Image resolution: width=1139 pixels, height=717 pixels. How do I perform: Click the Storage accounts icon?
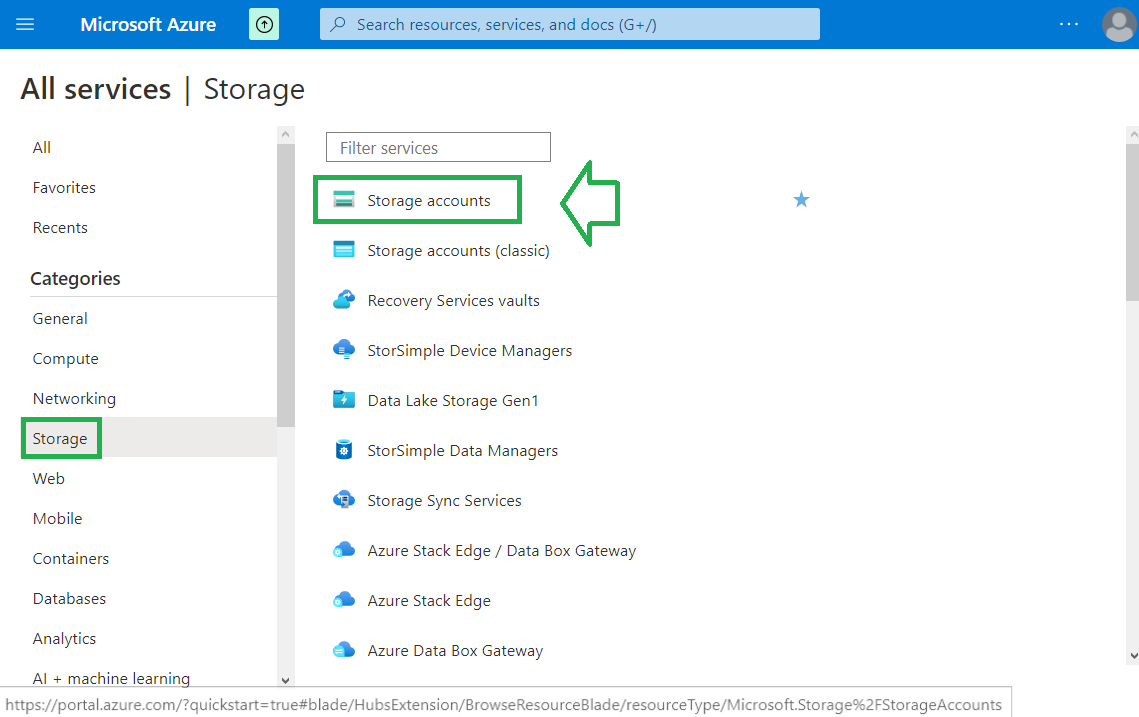click(344, 200)
